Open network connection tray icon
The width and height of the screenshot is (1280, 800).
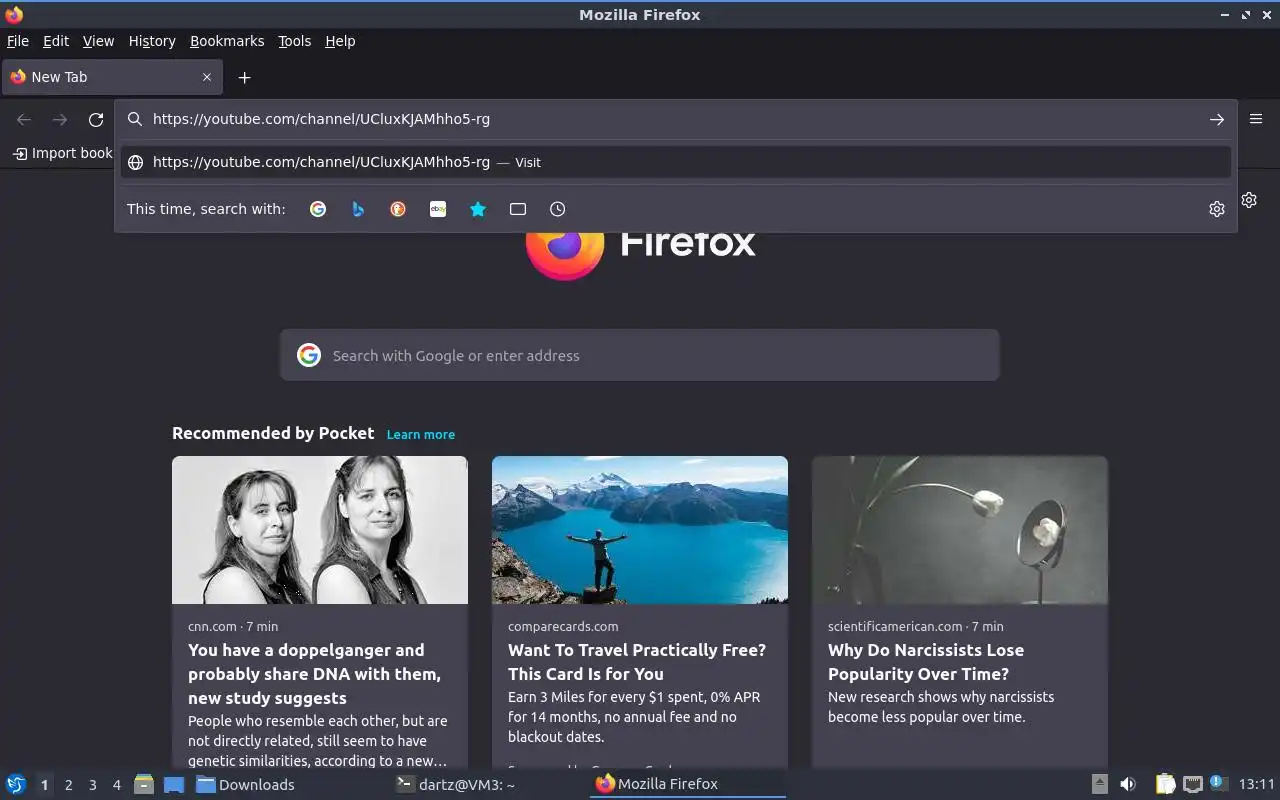click(x=1192, y=784)
